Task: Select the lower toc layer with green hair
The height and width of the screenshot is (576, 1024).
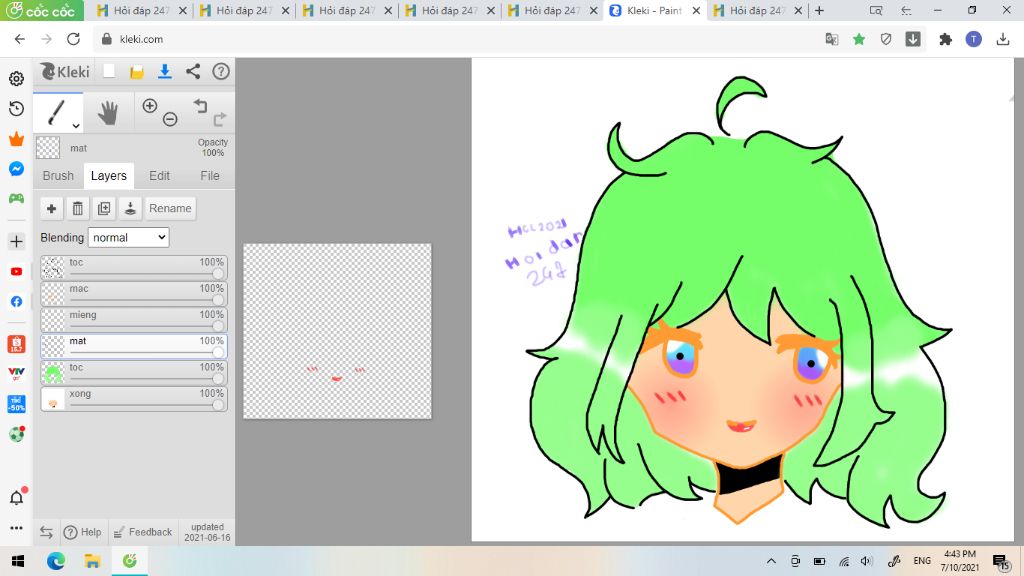Action: 134,372
